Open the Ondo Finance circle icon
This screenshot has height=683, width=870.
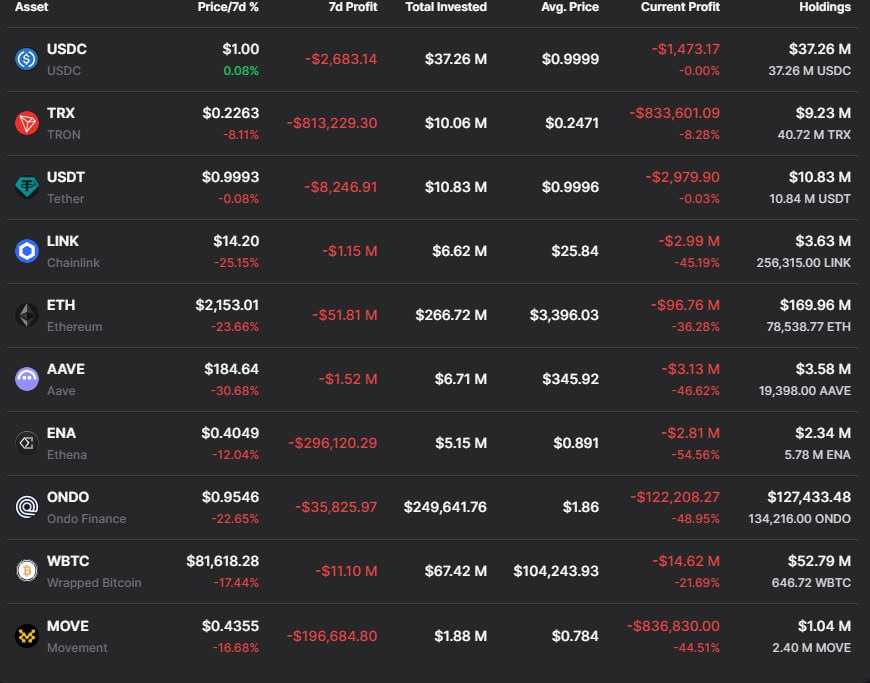27,507
